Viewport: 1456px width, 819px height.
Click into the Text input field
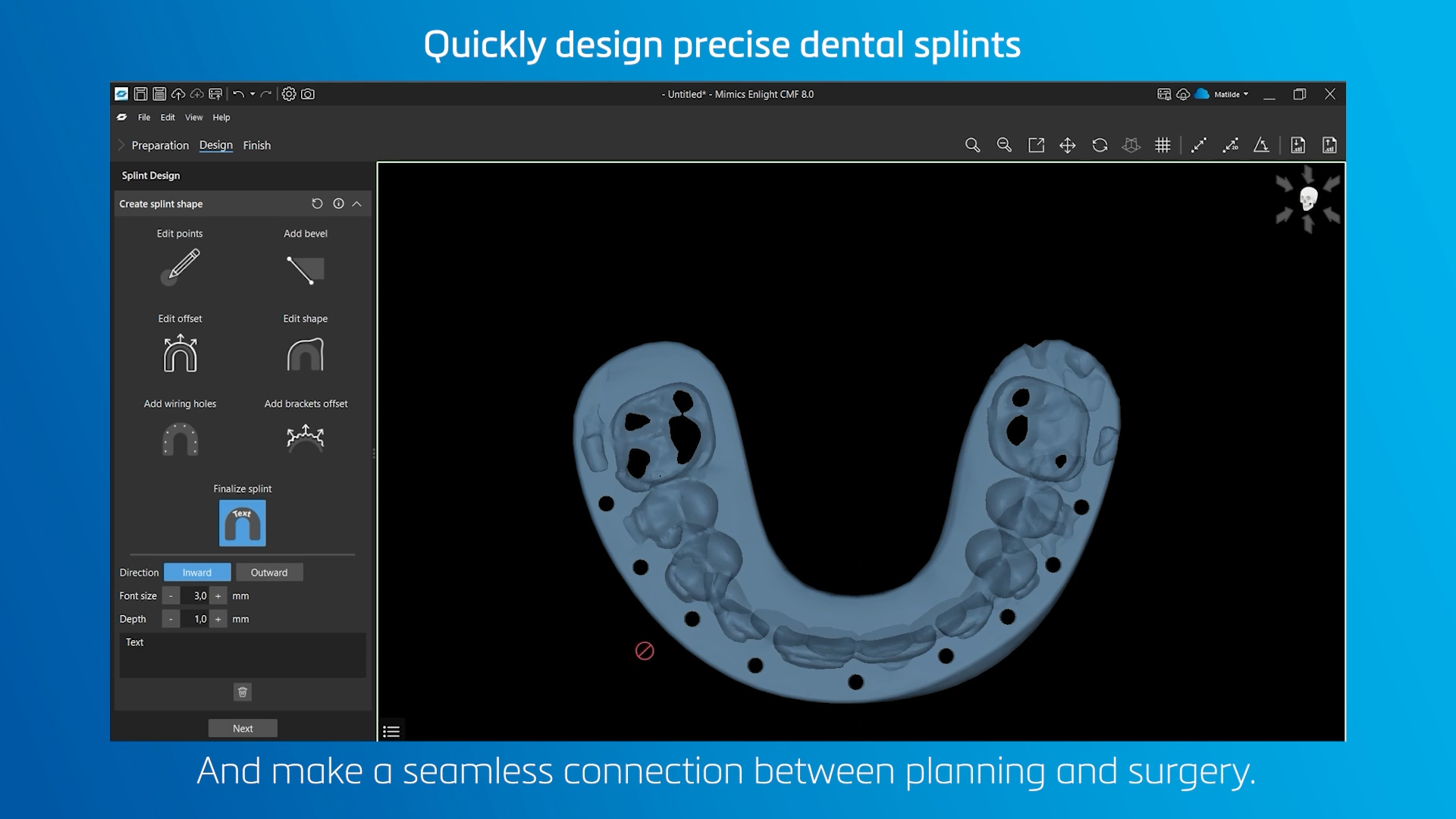pos(243,657)
